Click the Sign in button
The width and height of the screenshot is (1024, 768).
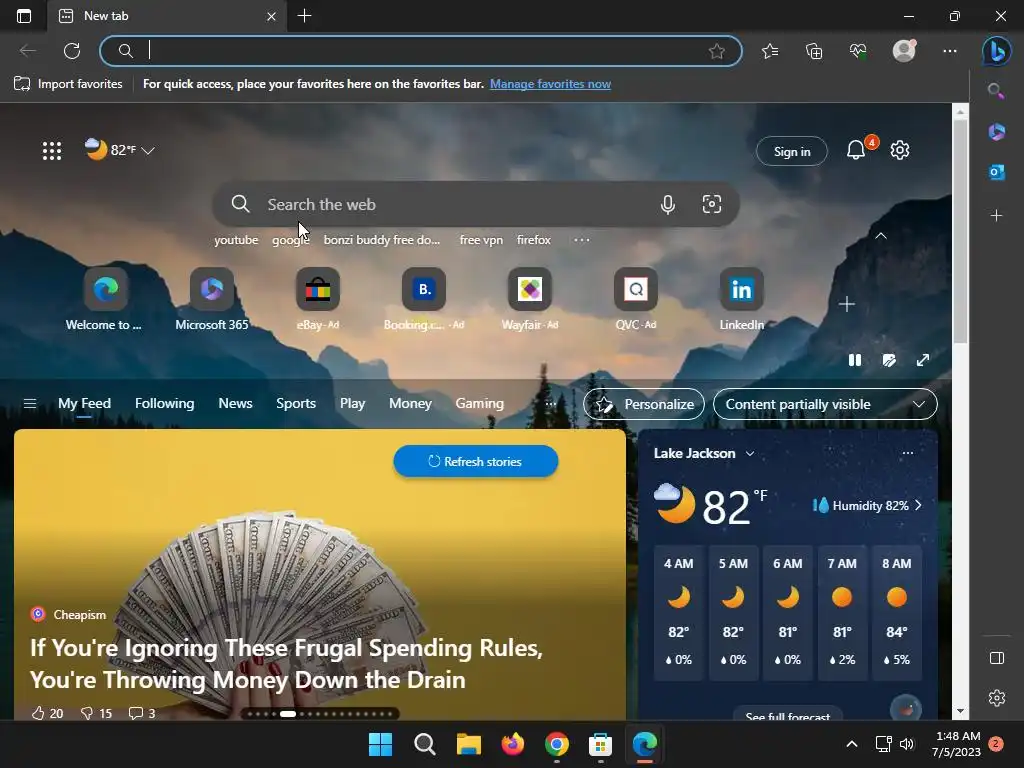(x=792, y=152)
